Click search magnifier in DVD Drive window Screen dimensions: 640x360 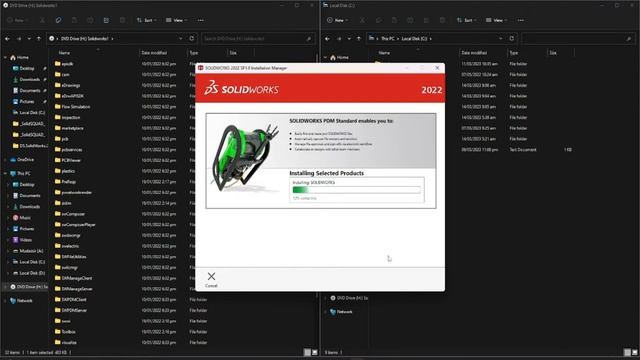point(309,39)
